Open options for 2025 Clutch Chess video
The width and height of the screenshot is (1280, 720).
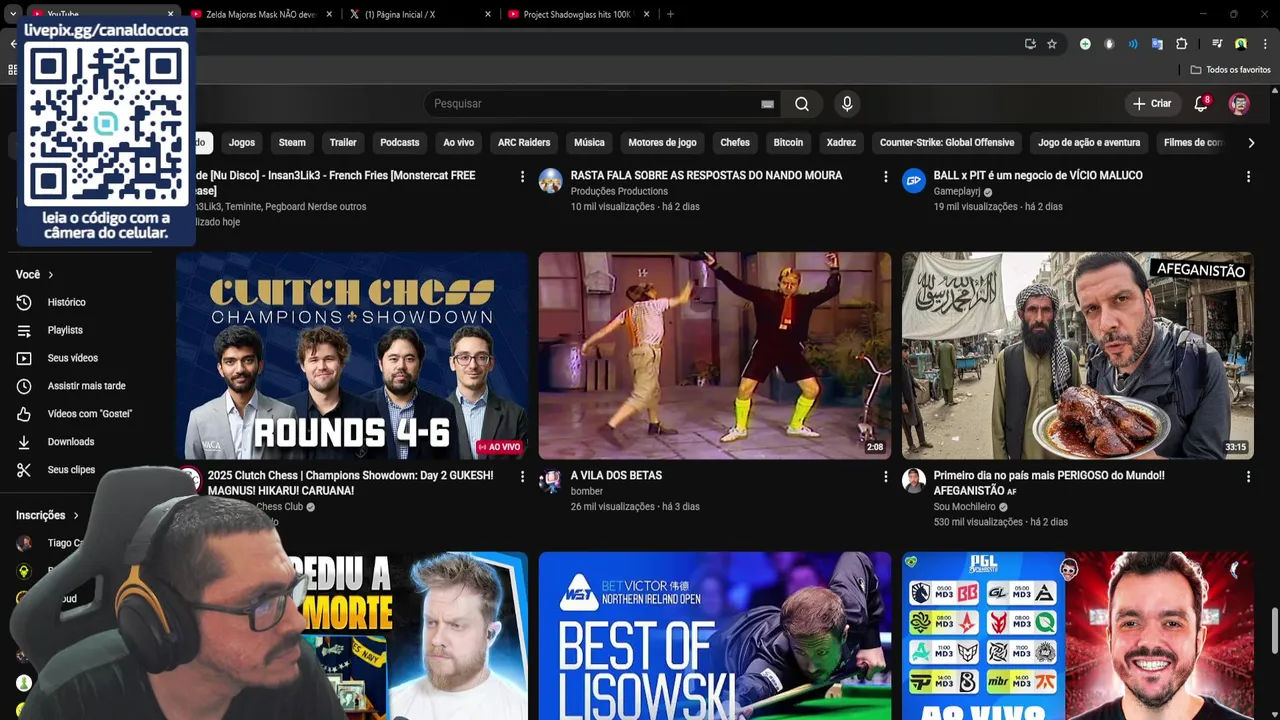(522, 477)
